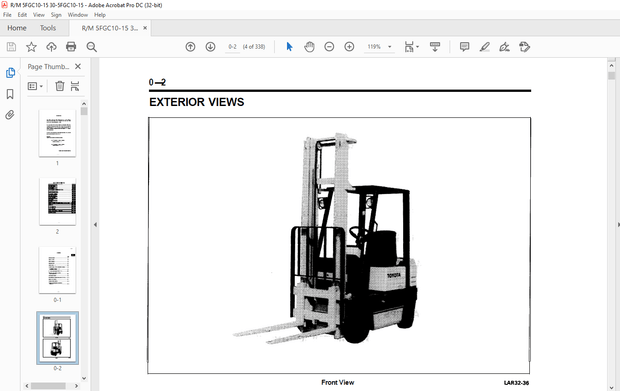Image resolution: width=620 pixels, height=391 pixels.
Task: Zoom in with the plus button
Action: [349, 47]
